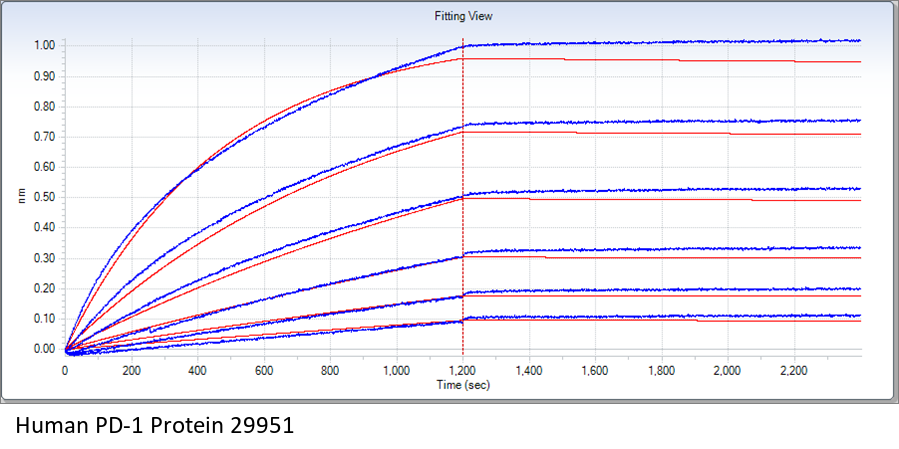Click the topmost blue curve's right end
The width and height of the screenshot is (899, 449).
857,41
